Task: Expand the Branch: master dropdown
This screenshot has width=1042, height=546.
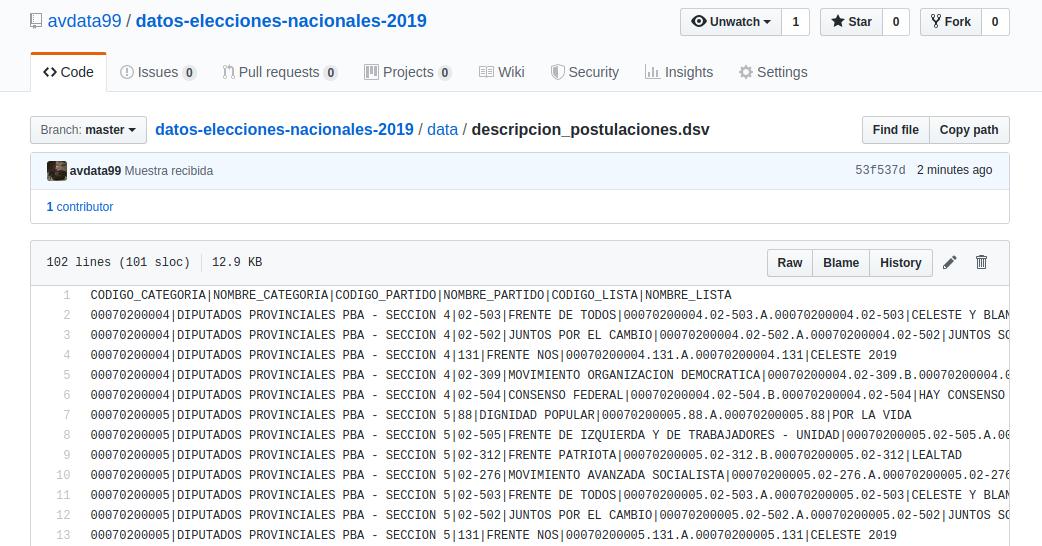Action: (x=88, y=130)
